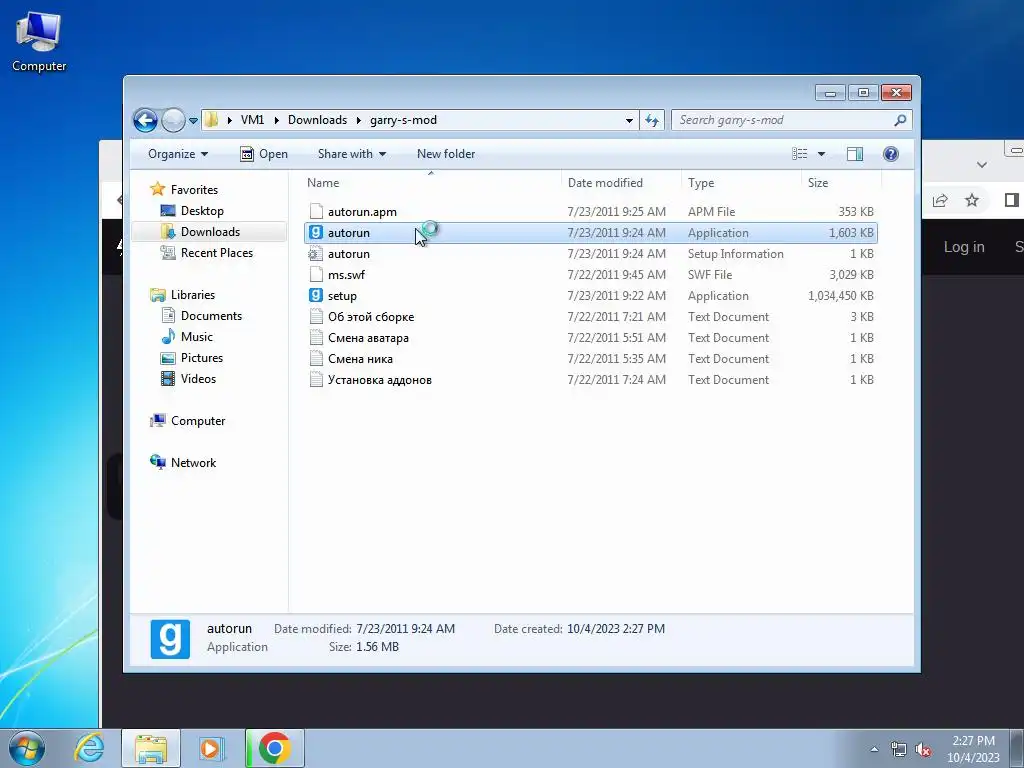This screenshot has width=1024, height=768.
Task: Open Windows Media Player from taskbar
Action: coord(211,748)
